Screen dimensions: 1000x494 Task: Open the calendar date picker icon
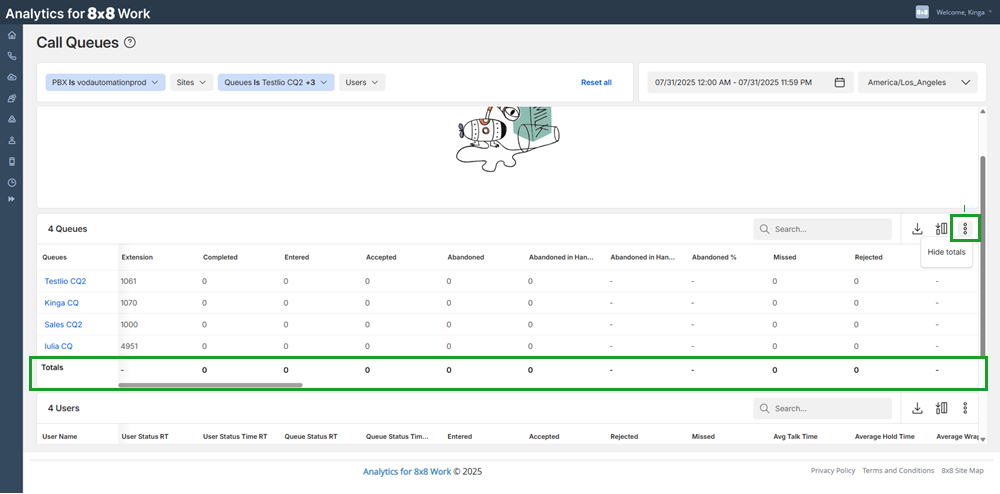click(840, 82)
